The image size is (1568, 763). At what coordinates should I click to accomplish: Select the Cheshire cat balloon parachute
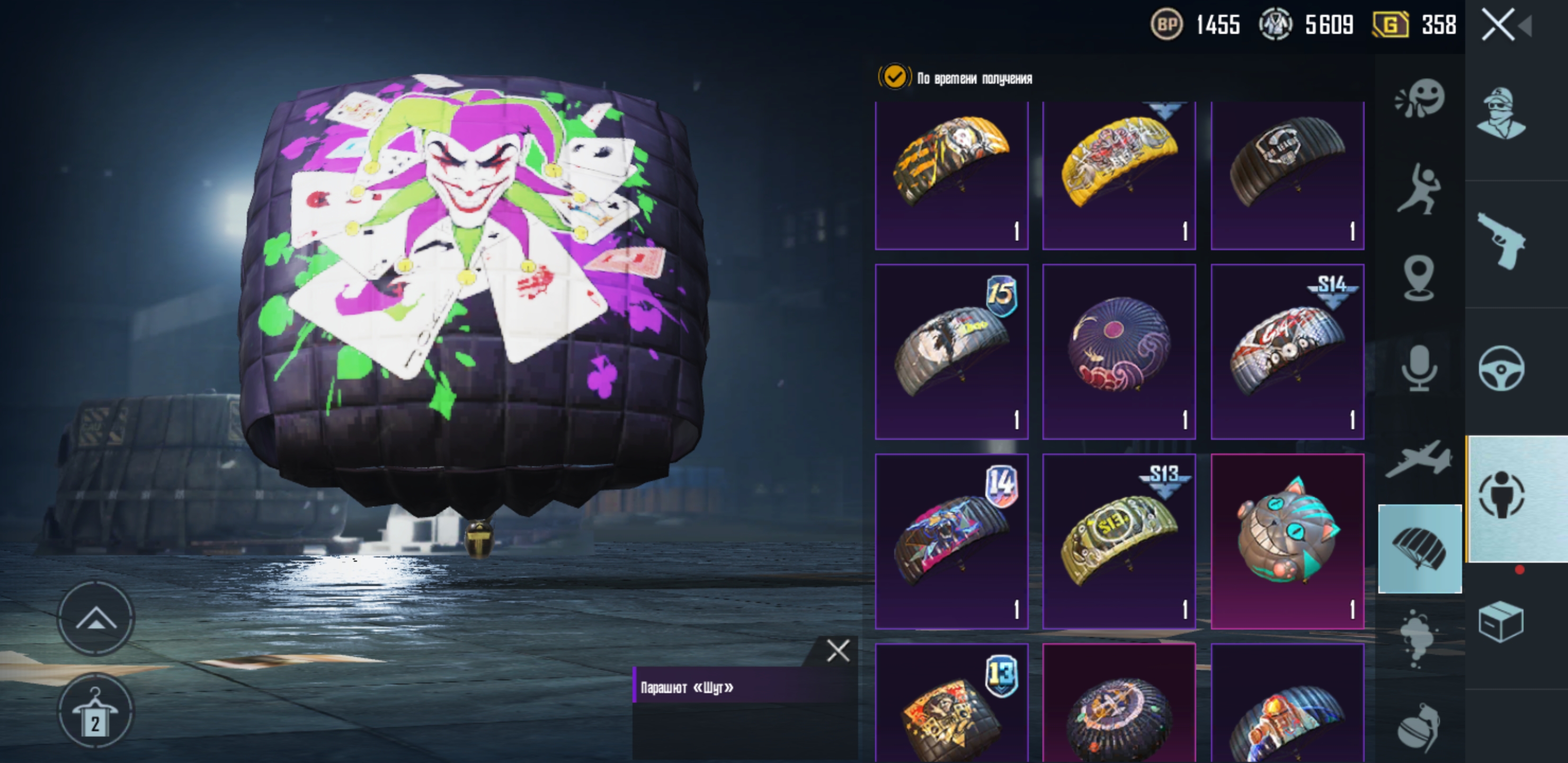1287,541
